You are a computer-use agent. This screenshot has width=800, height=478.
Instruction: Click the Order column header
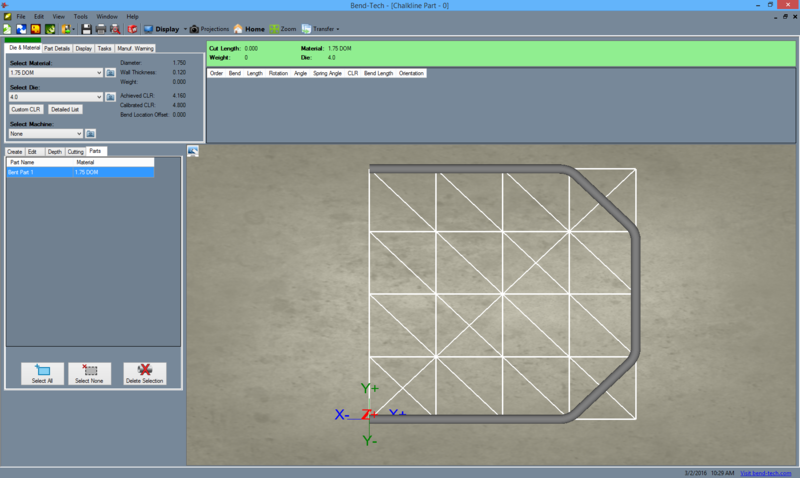click(216, 73)
